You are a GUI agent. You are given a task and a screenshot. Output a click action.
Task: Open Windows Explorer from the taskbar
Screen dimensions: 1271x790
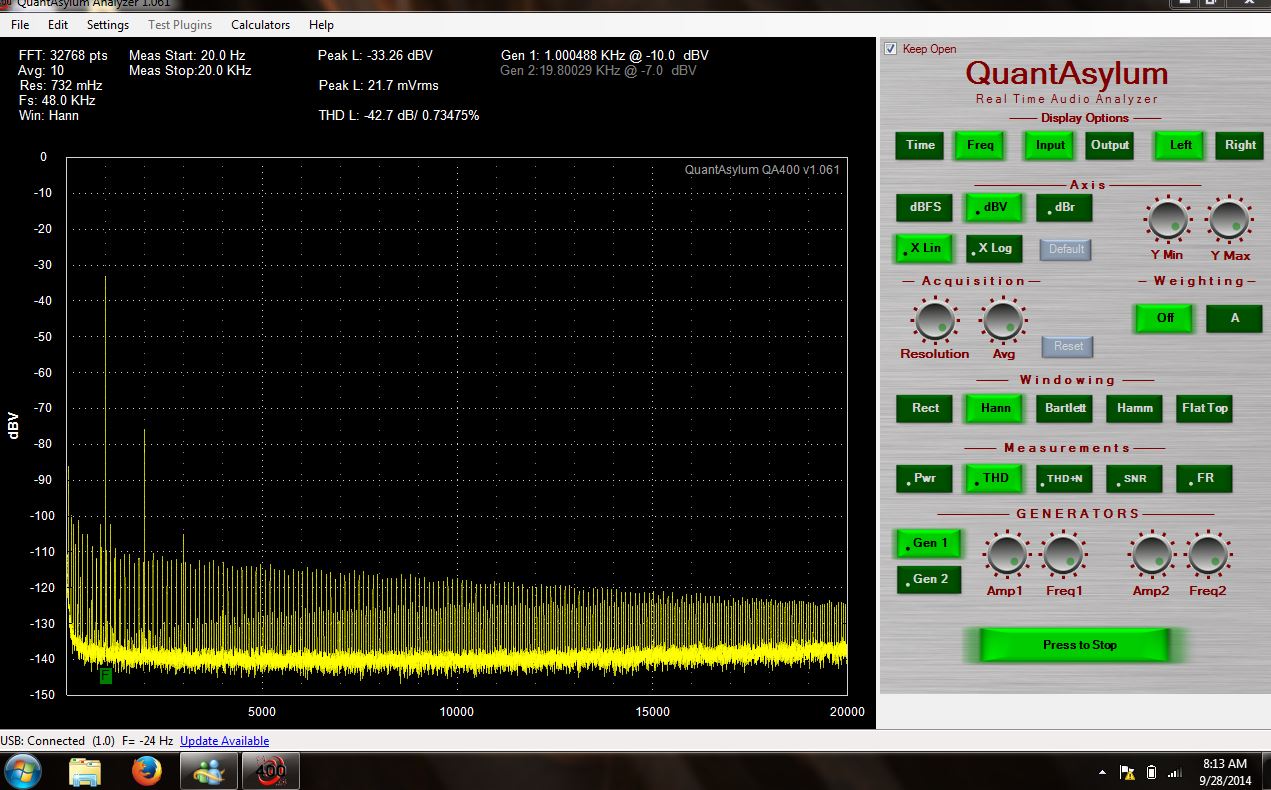85,771
